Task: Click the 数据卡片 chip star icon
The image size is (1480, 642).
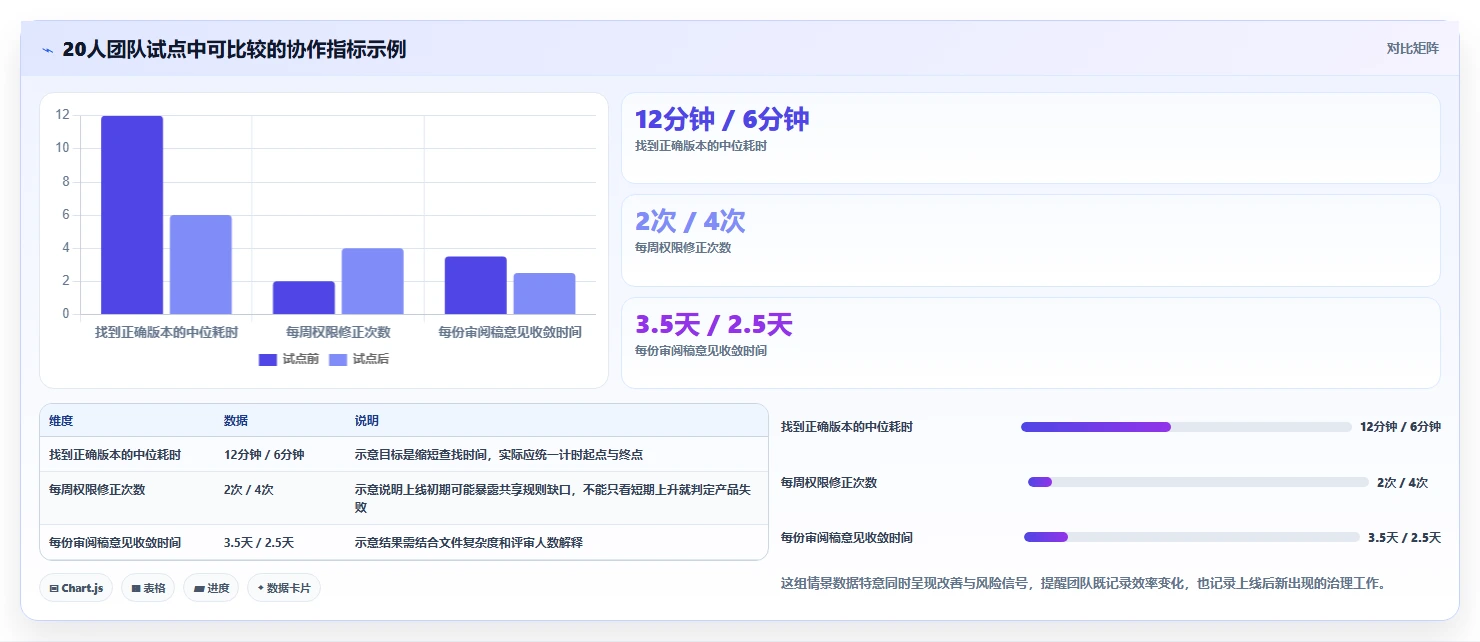Action: [x=260, y=588]
